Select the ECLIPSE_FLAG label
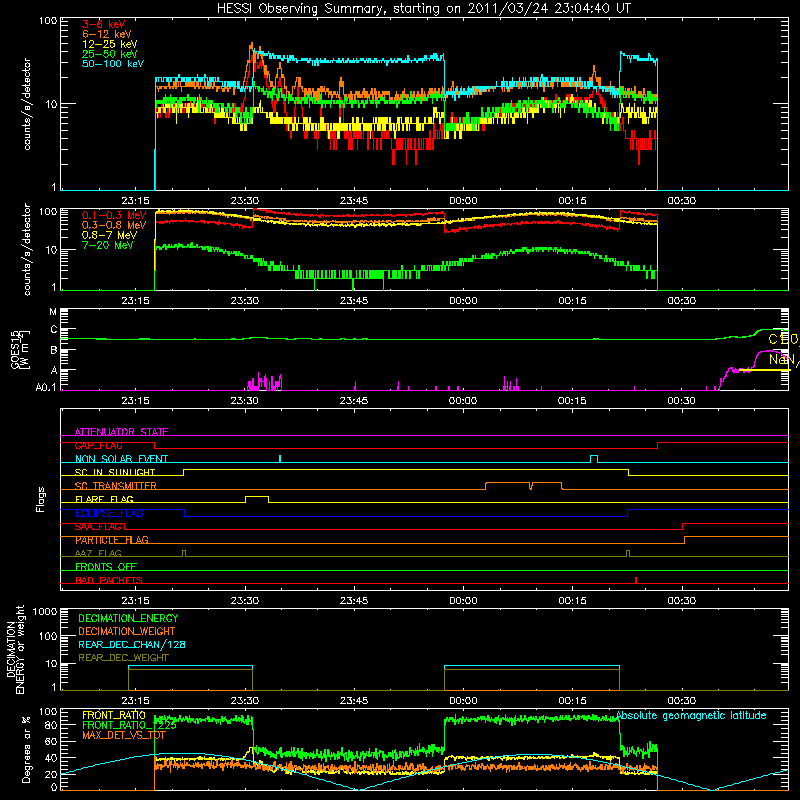 click(x=109, y=513)
